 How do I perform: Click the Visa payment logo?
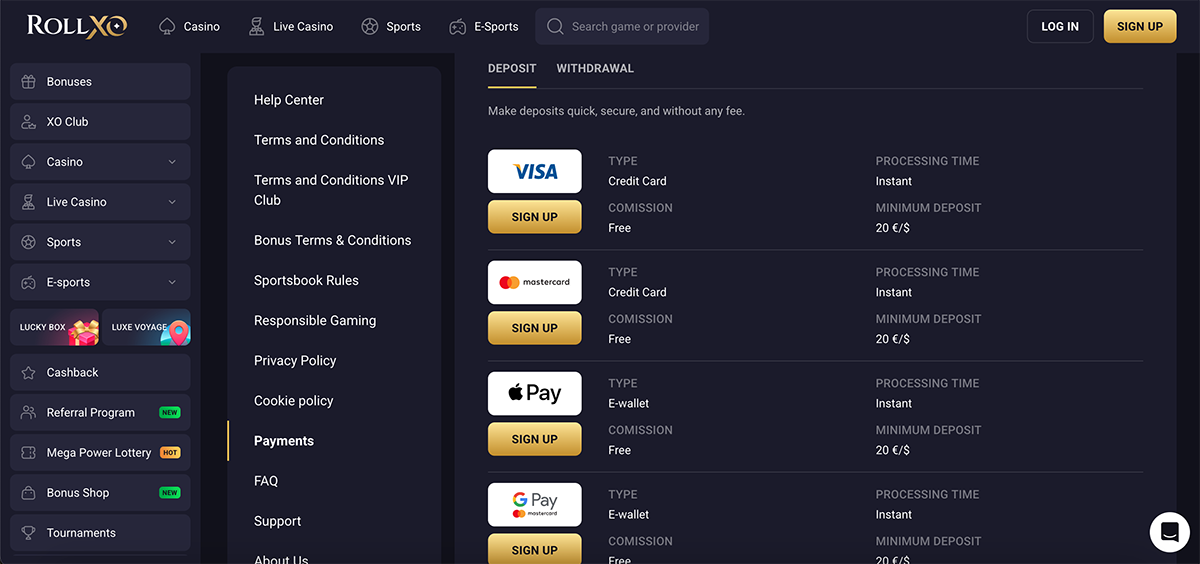(x=535, y=171)
